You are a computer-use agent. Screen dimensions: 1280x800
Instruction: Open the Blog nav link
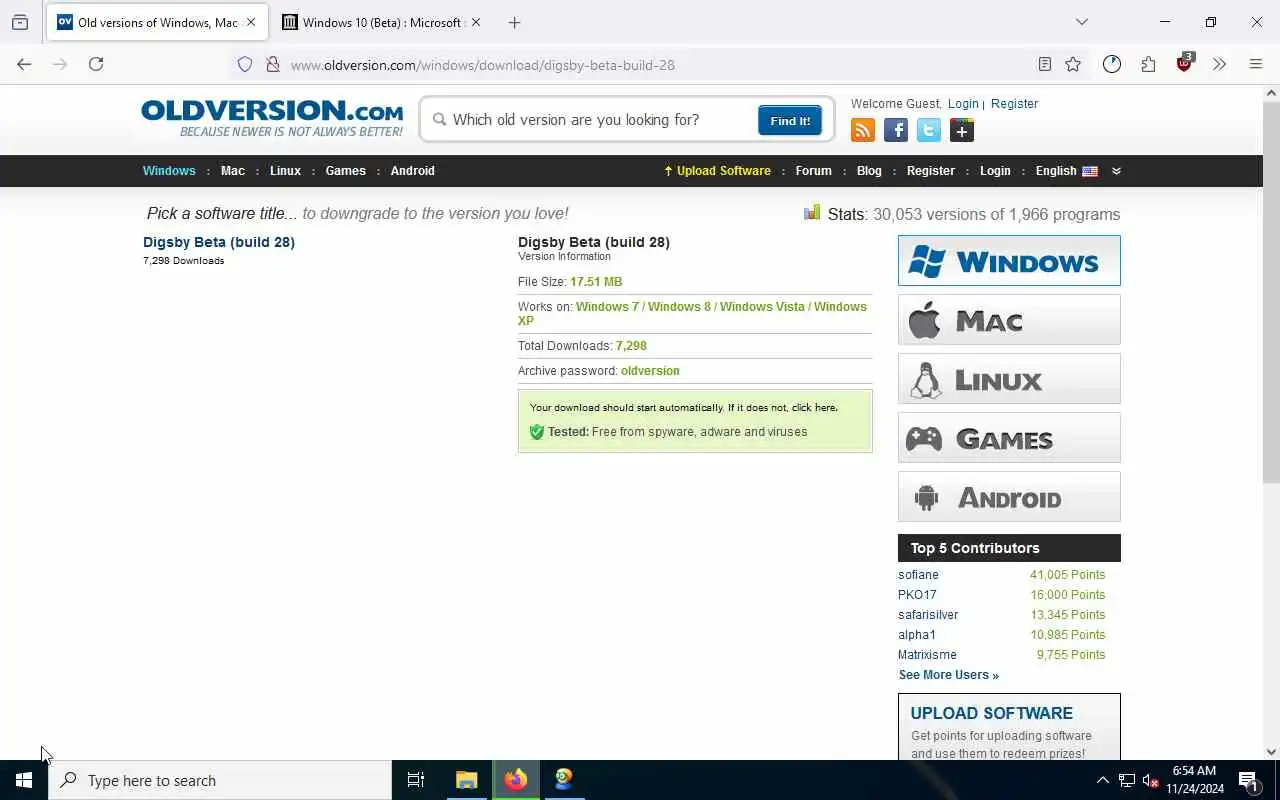tap(869, 171)
